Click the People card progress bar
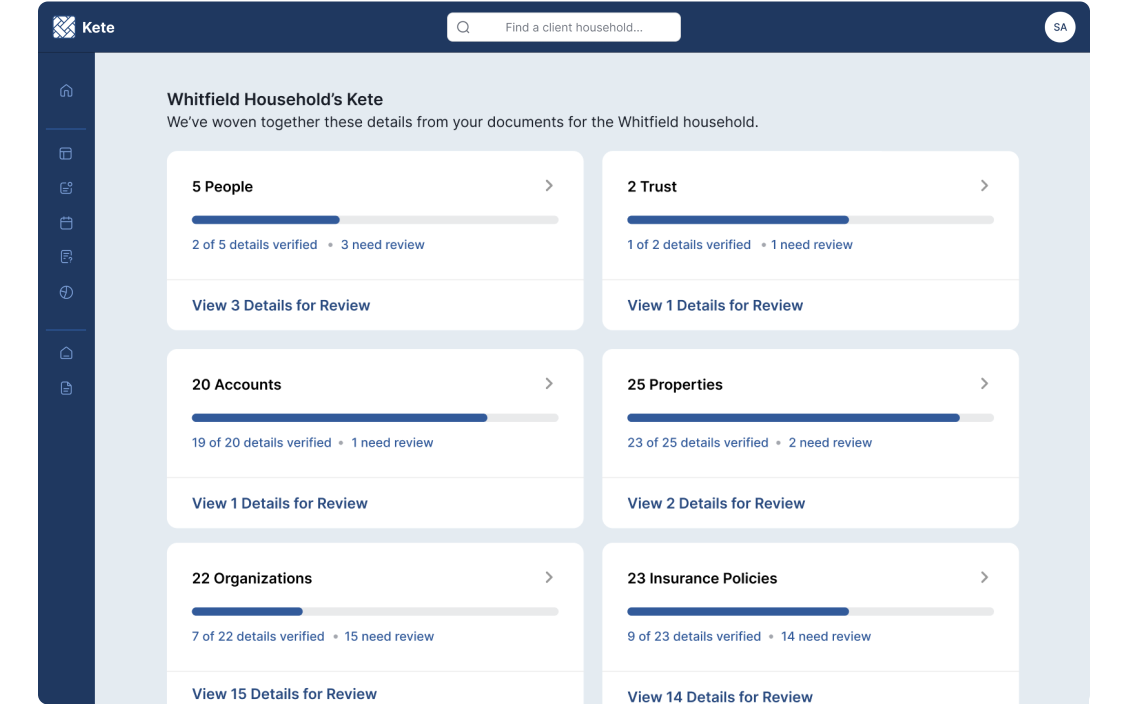Viewport: 1128px width, 704px height. tap(375, 220)
